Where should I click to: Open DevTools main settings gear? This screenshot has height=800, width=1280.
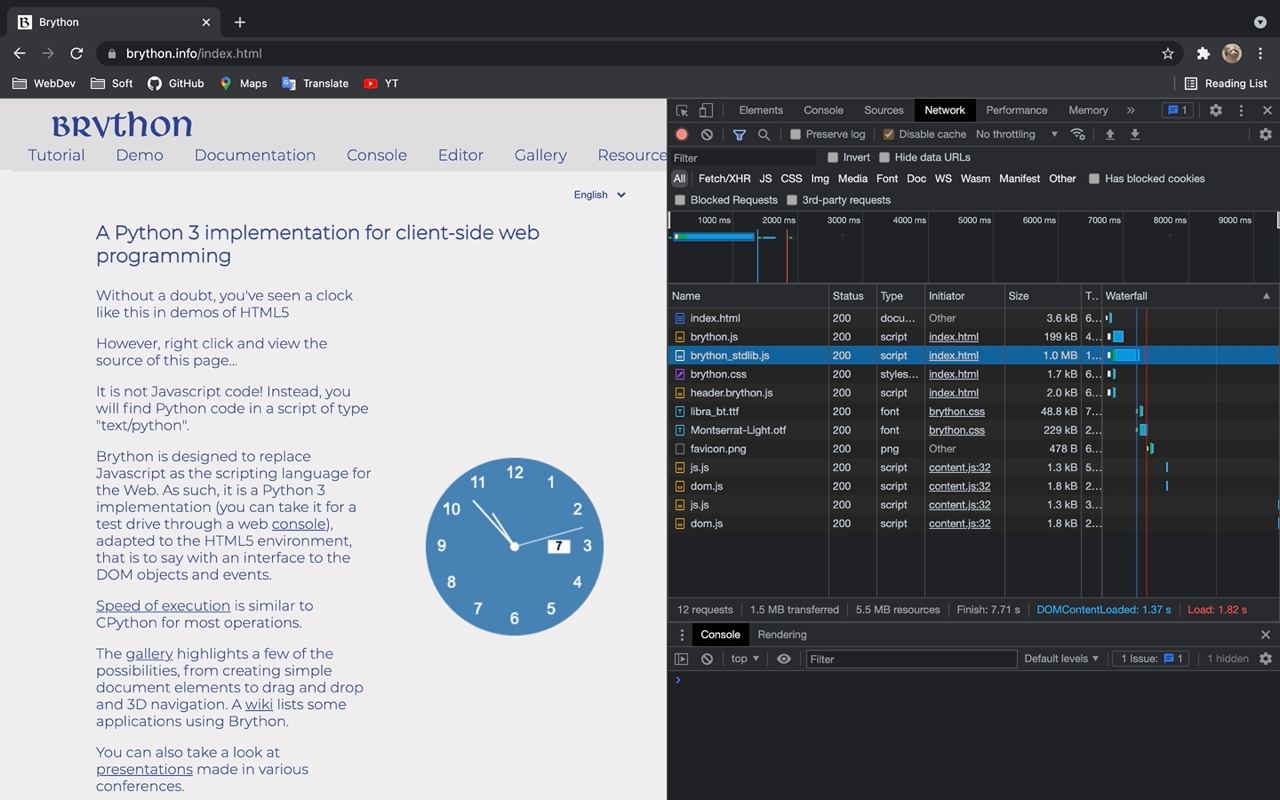pos(1216,110)
